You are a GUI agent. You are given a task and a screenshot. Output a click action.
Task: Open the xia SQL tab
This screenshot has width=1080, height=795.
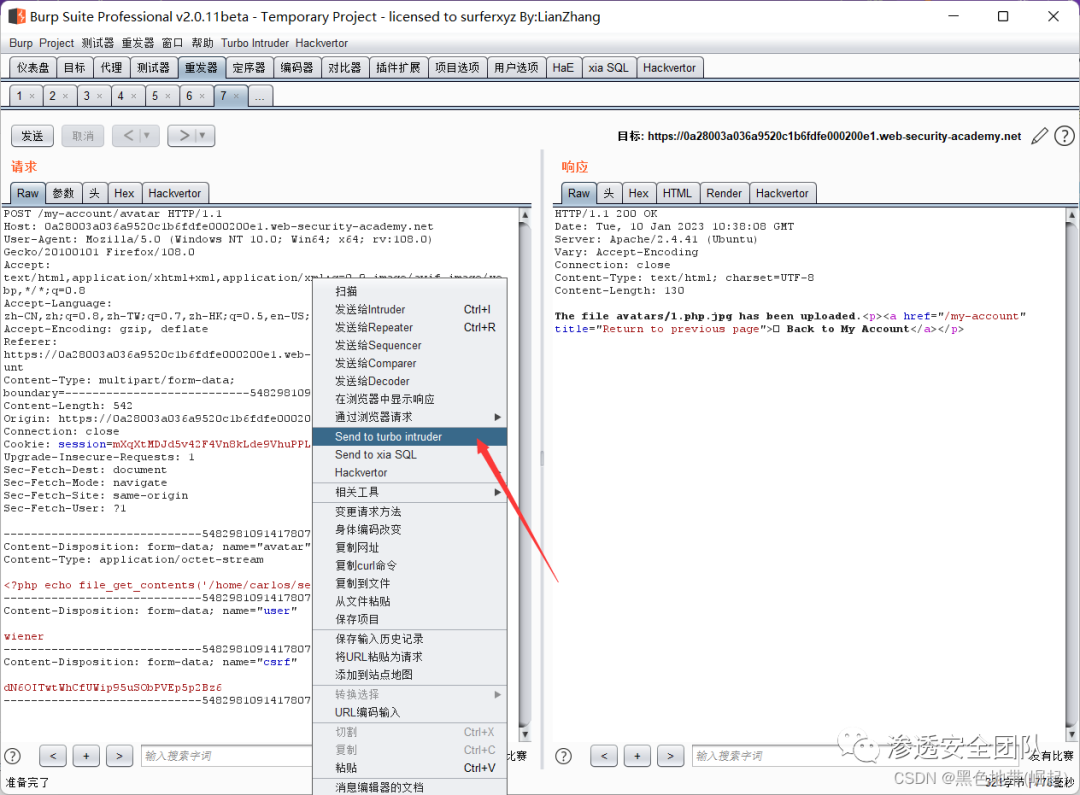608,68
